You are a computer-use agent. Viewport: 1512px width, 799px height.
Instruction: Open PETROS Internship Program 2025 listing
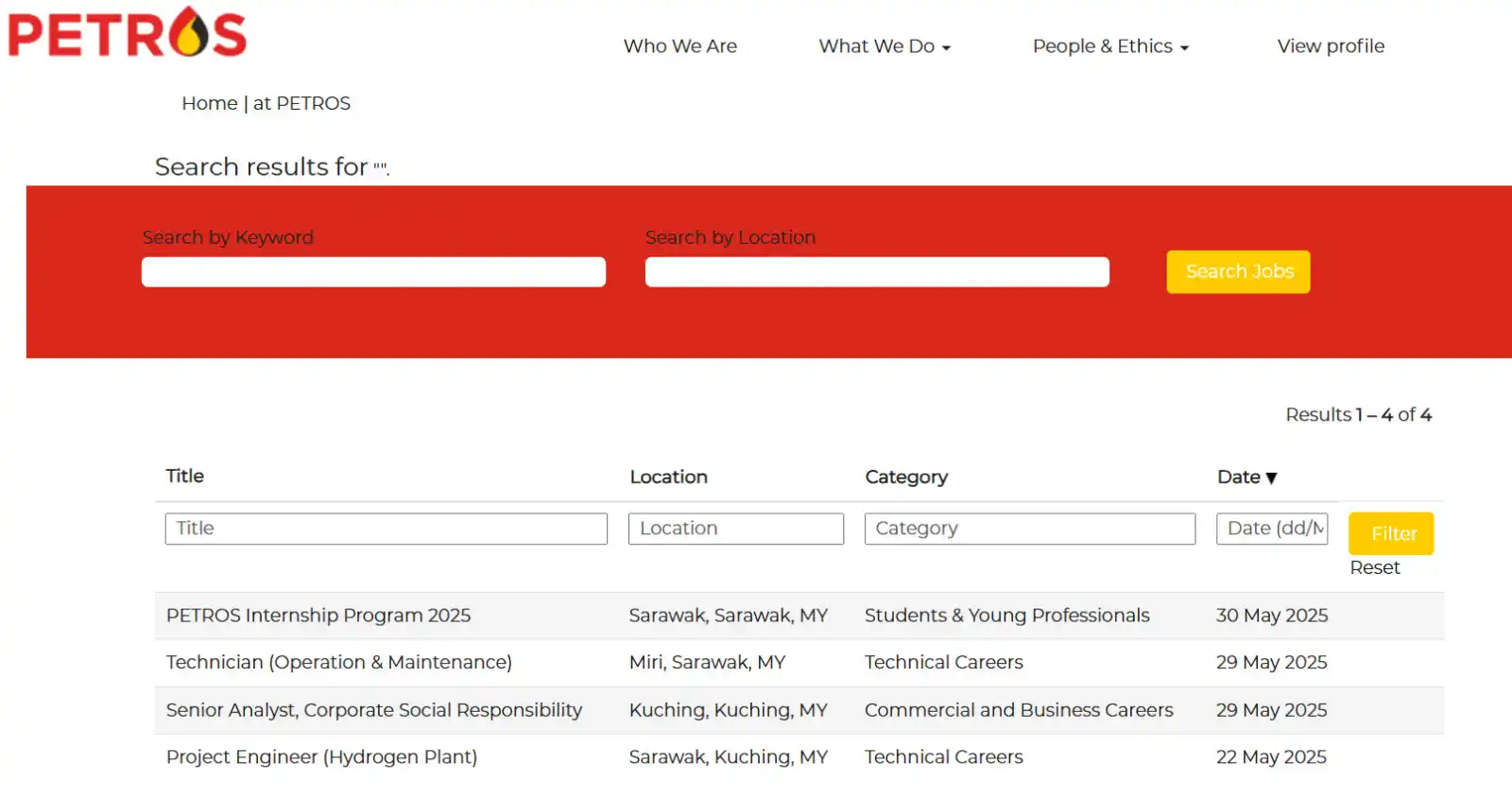(318, 616)
